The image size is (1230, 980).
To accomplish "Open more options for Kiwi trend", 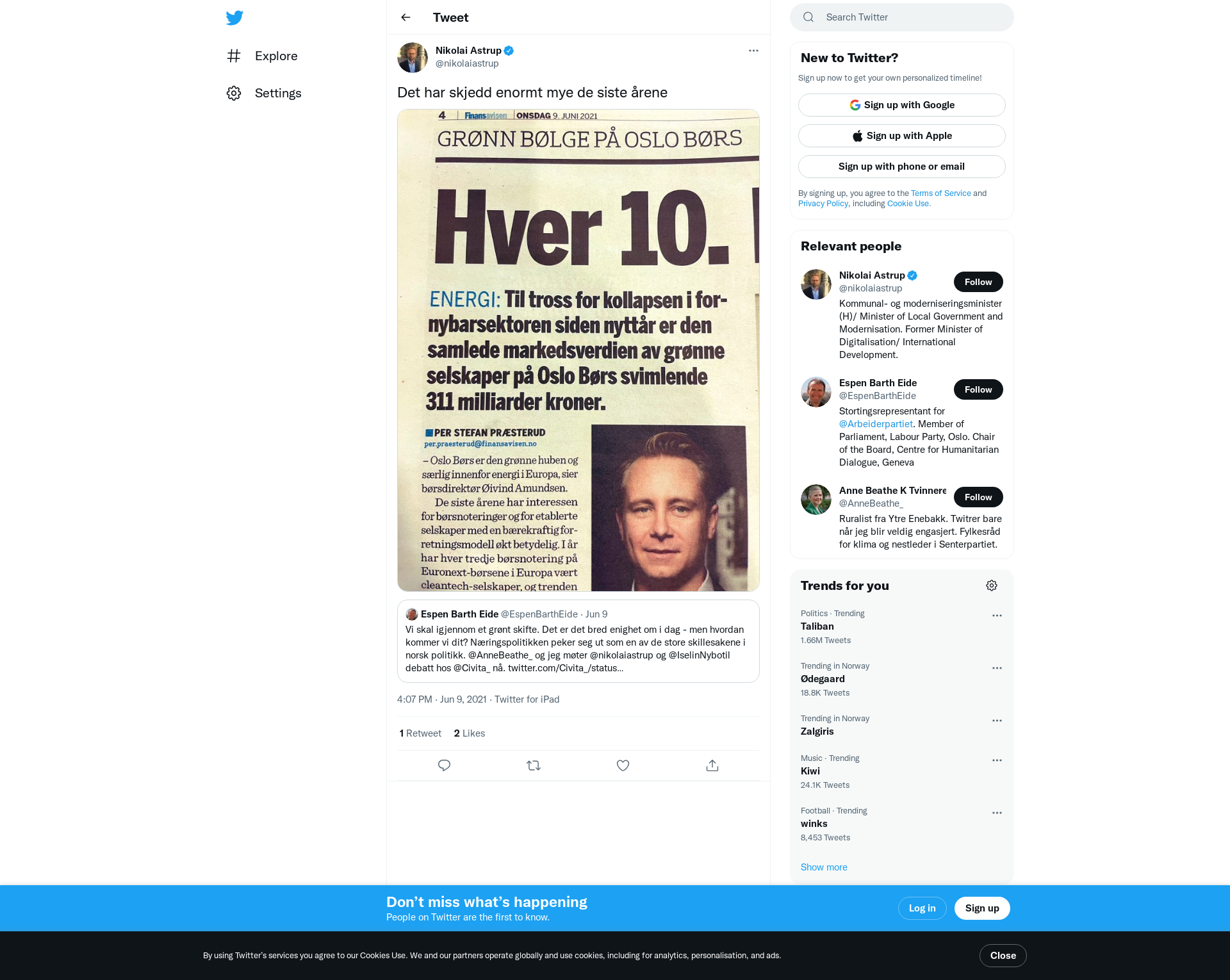I will (997, 760).
